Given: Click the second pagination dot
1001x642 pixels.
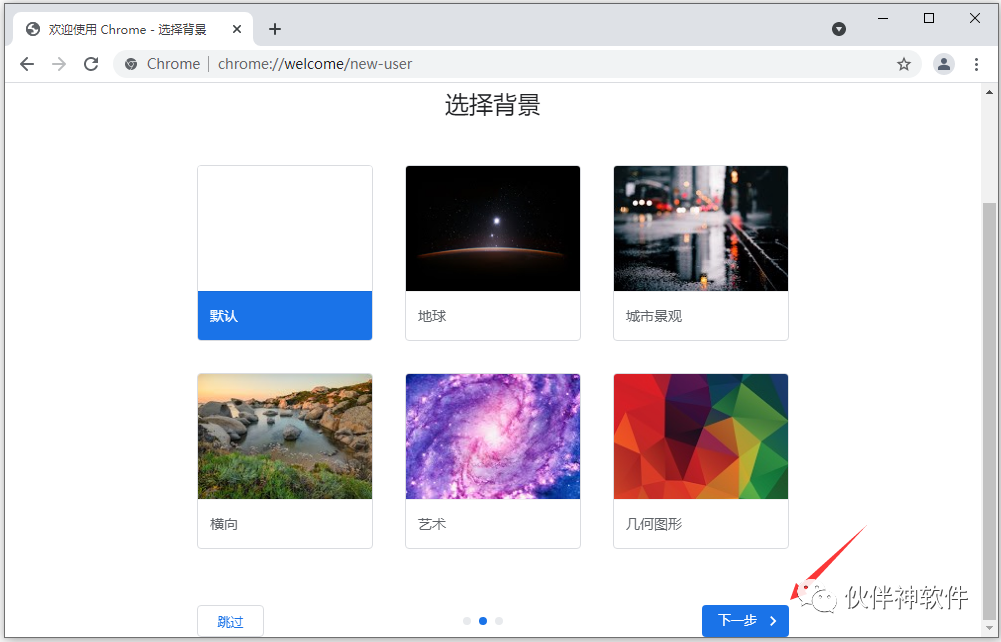Looking at the screenshot, I should (x=483, y=621).
